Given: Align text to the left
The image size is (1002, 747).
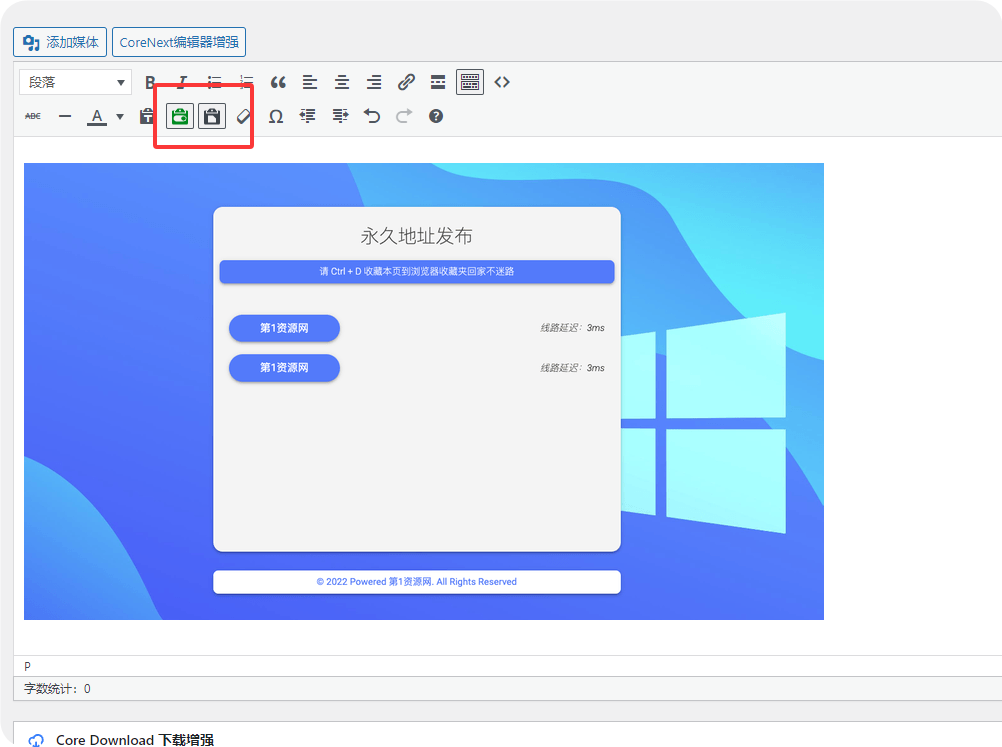Looking at the screenshot, I should [x=310, y=82].
